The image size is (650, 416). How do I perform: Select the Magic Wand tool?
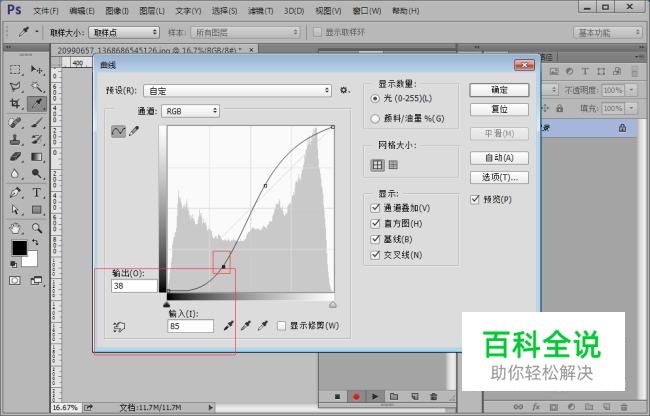(37, 87)
